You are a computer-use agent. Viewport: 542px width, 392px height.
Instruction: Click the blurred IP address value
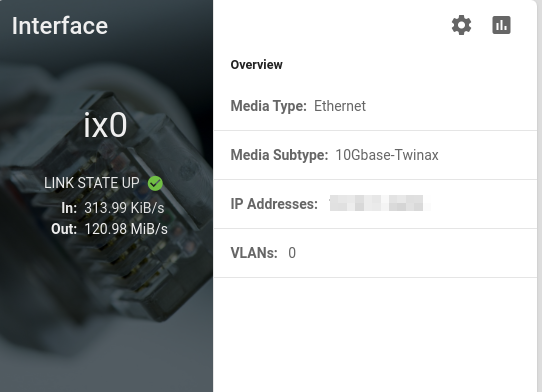pyautogui.click(x=380, y=203)
